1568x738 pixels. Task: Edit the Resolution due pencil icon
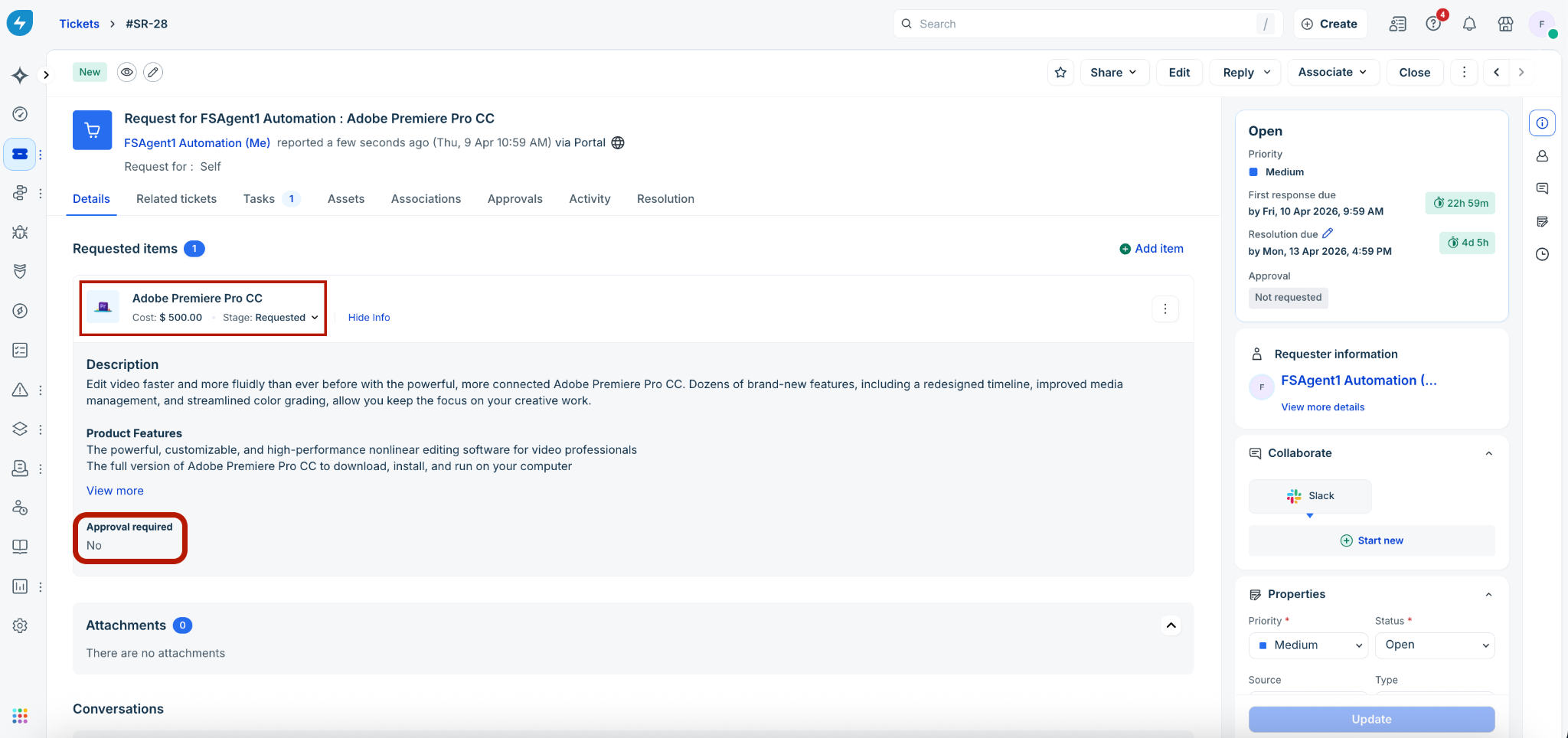click(1328, 233)
